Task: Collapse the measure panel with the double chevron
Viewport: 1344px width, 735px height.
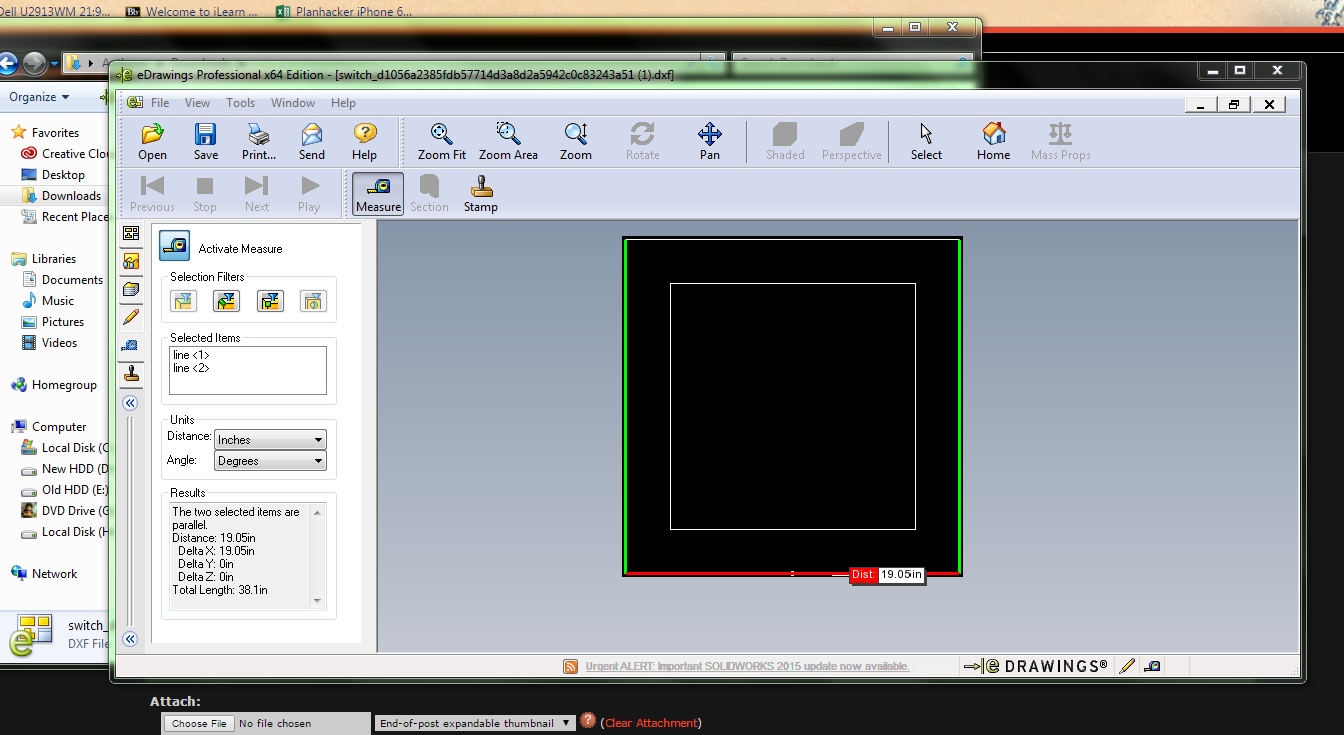Action: tap(130, 403)
